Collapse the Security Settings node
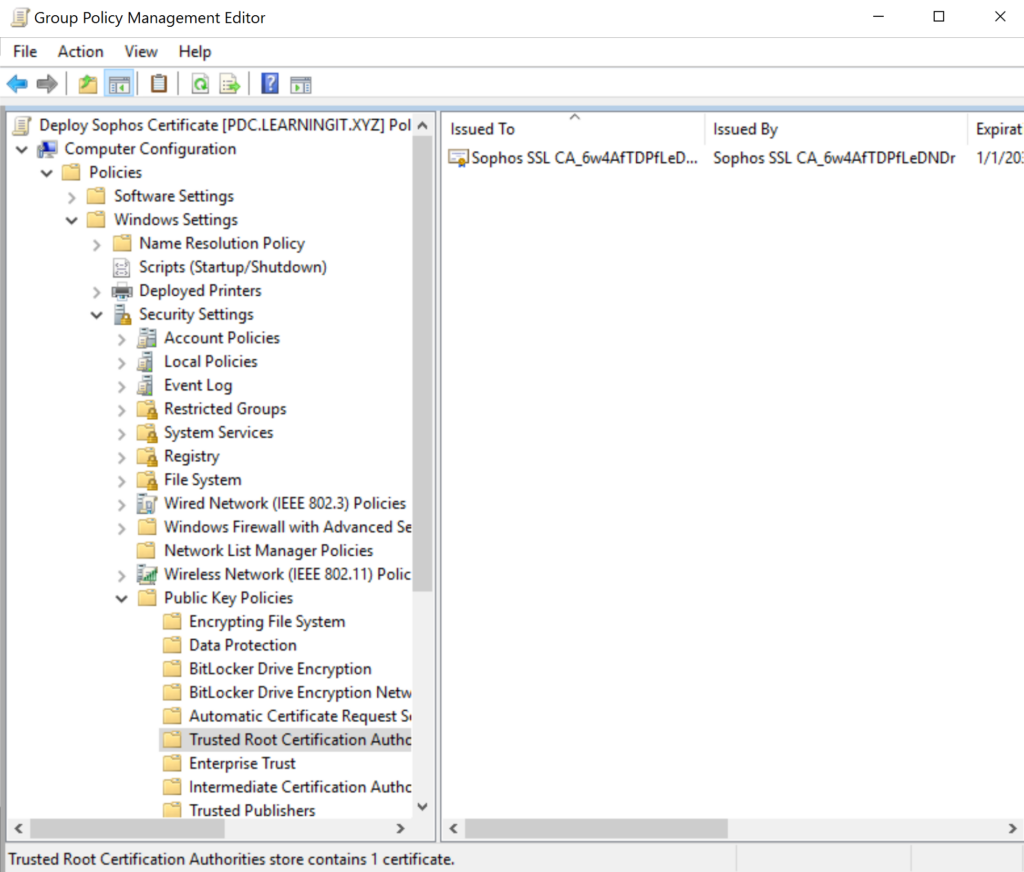The width and height of the screenshot is (1024, 872). pos(97,315)
